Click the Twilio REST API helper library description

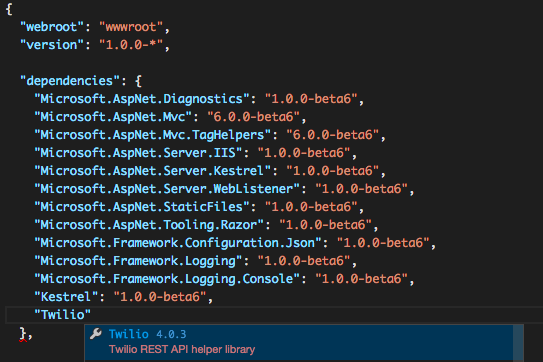point(182,350)
